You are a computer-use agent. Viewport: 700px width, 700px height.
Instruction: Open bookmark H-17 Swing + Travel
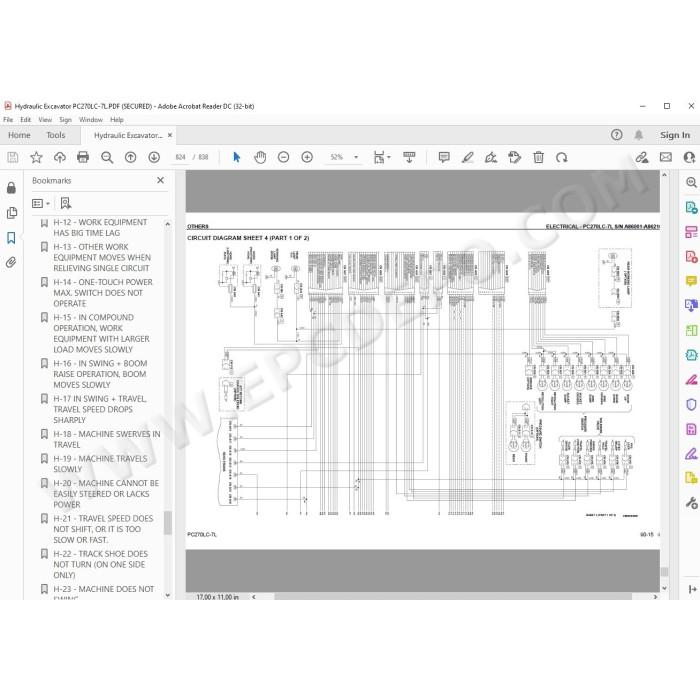(100, 409)
